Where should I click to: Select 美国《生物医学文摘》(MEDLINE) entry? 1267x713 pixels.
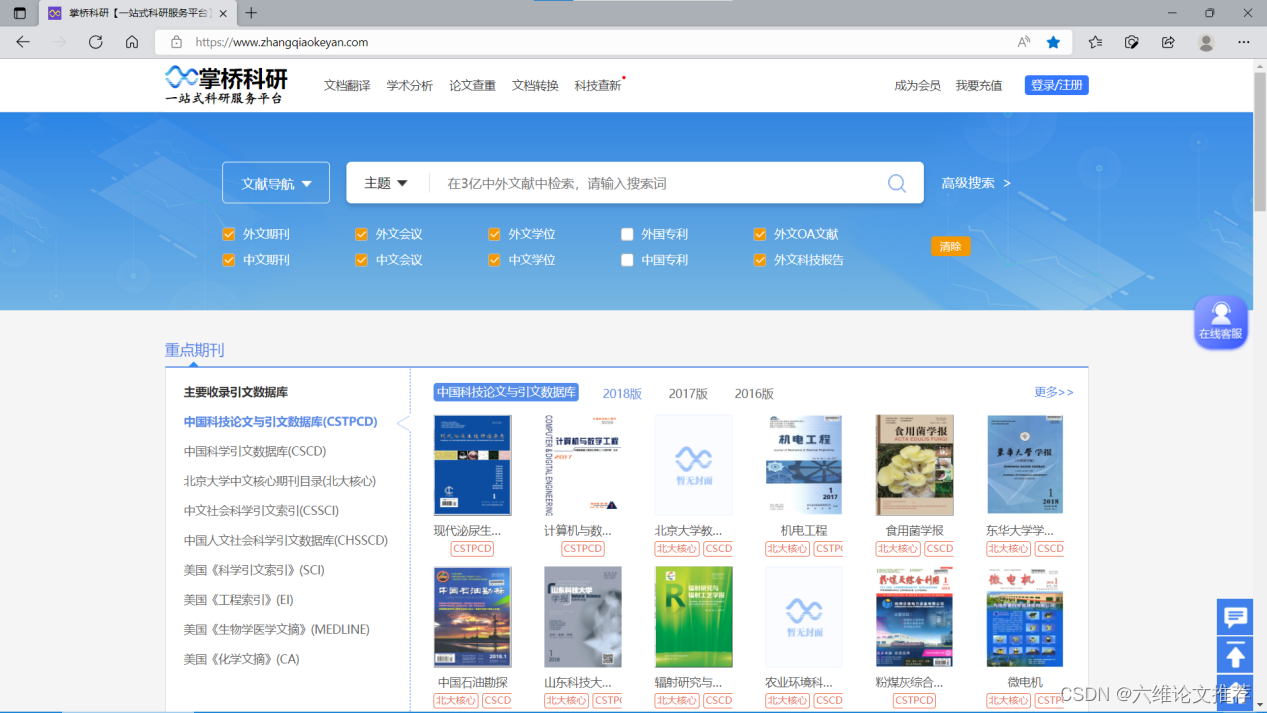pyautogui.click(x=277, y=629)
